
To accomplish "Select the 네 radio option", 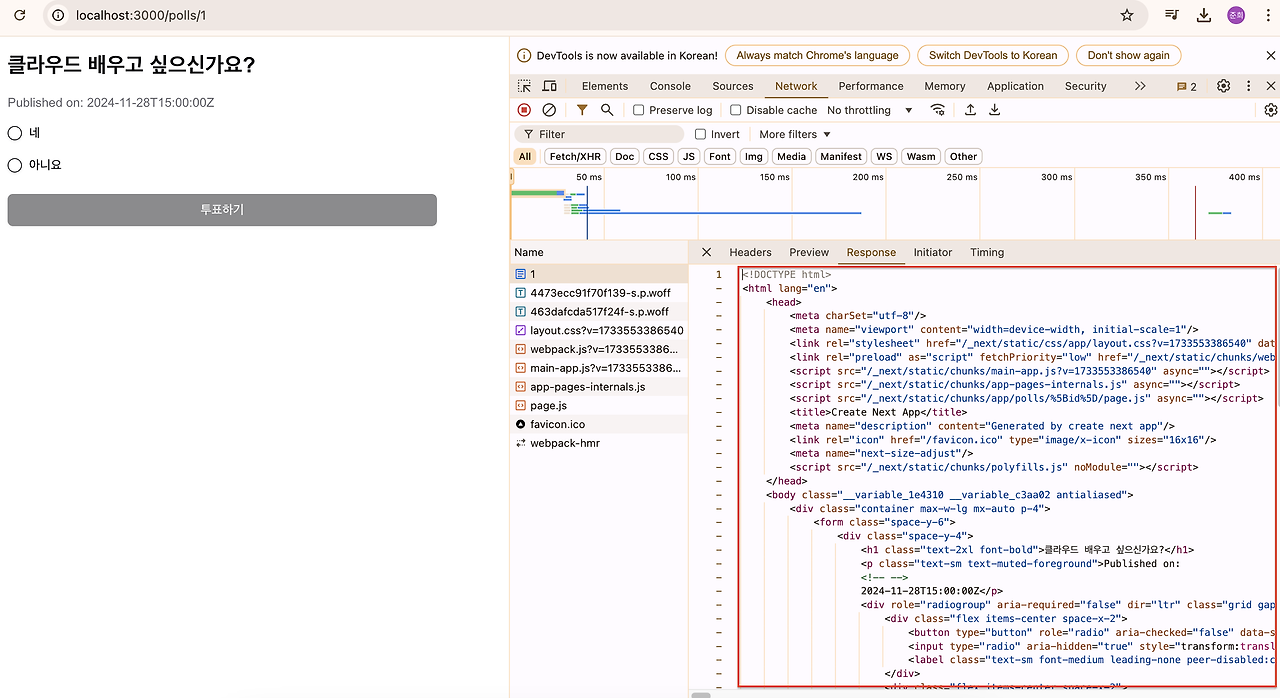I will click(15, 133).
